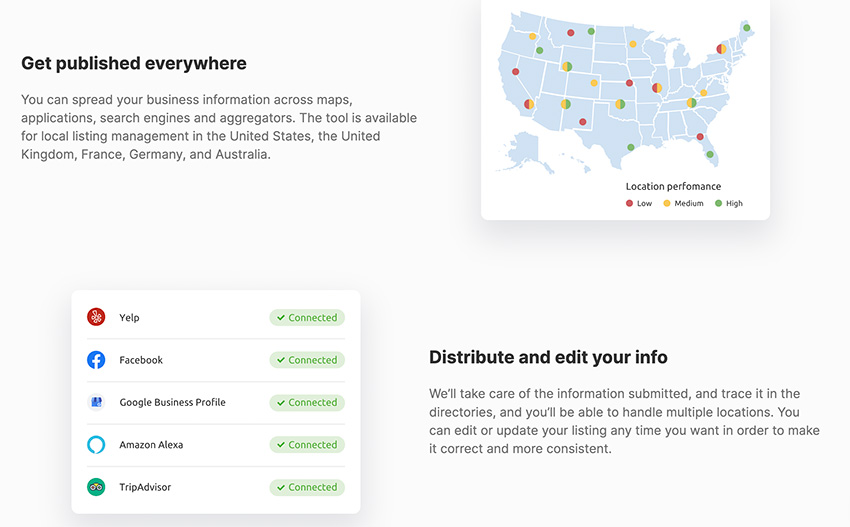850x527 pixels.
Task: Click the Connected badge for Amazon Alexa
Action: (x=307, y=445)
